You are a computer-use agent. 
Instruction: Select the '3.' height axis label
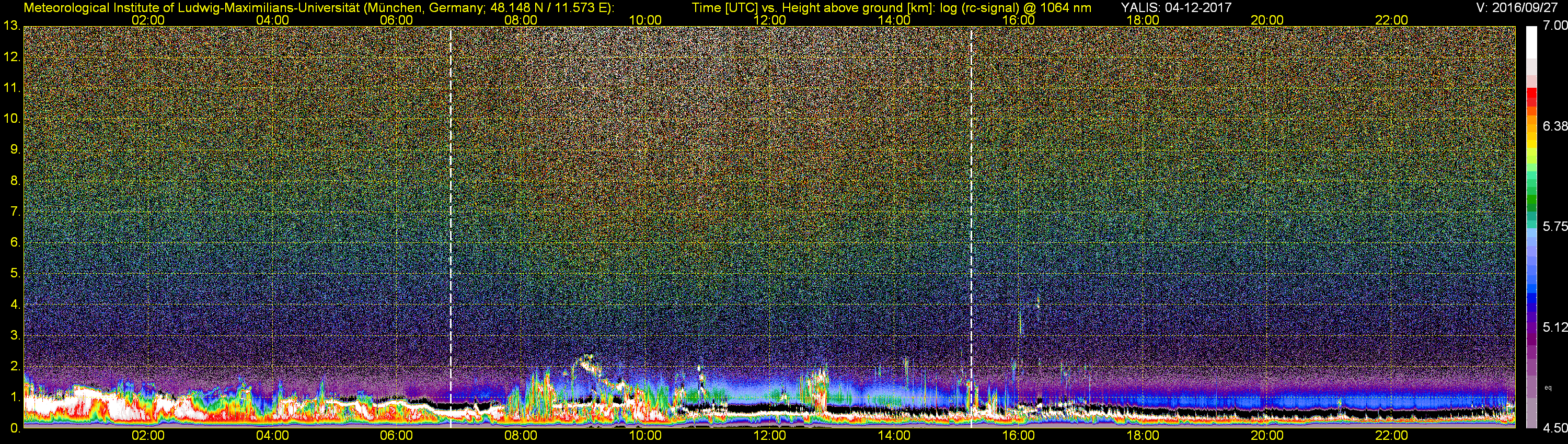pyautogui.click(x=15, y=335)
